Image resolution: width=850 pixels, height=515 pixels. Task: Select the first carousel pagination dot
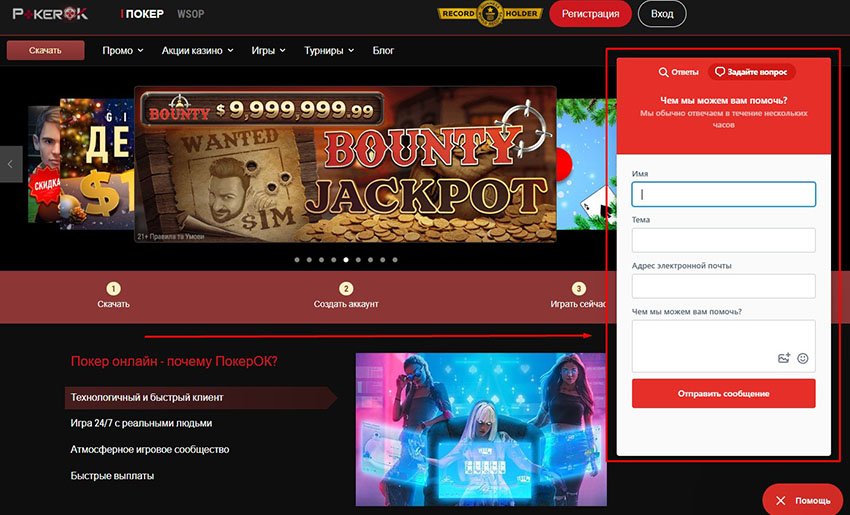297,260
